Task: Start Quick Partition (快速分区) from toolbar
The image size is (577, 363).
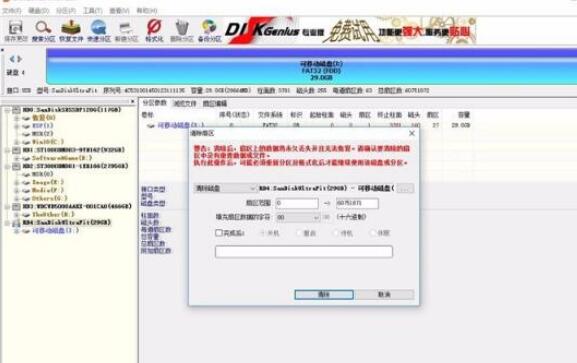Action: point(99,31)
